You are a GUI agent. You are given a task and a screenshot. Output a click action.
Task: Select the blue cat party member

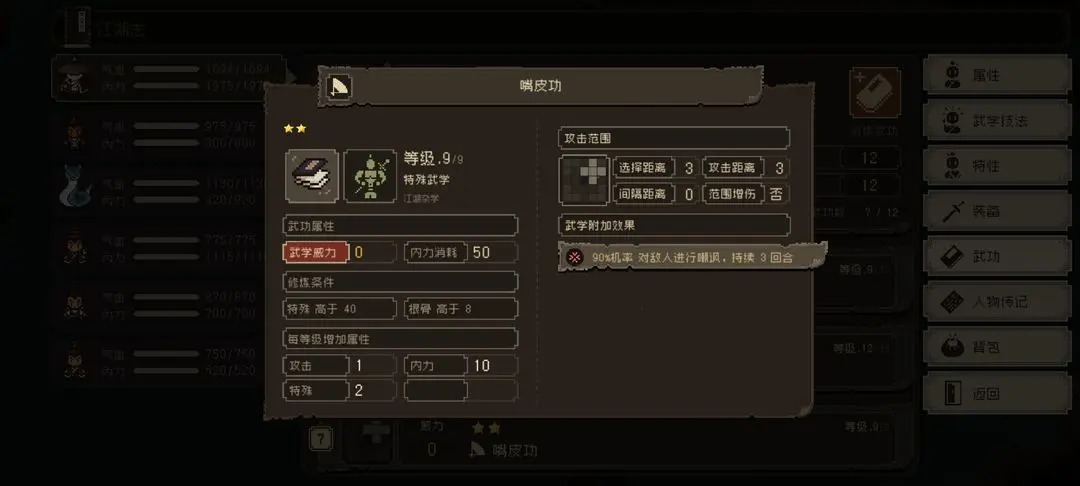(x=75, y=185)
